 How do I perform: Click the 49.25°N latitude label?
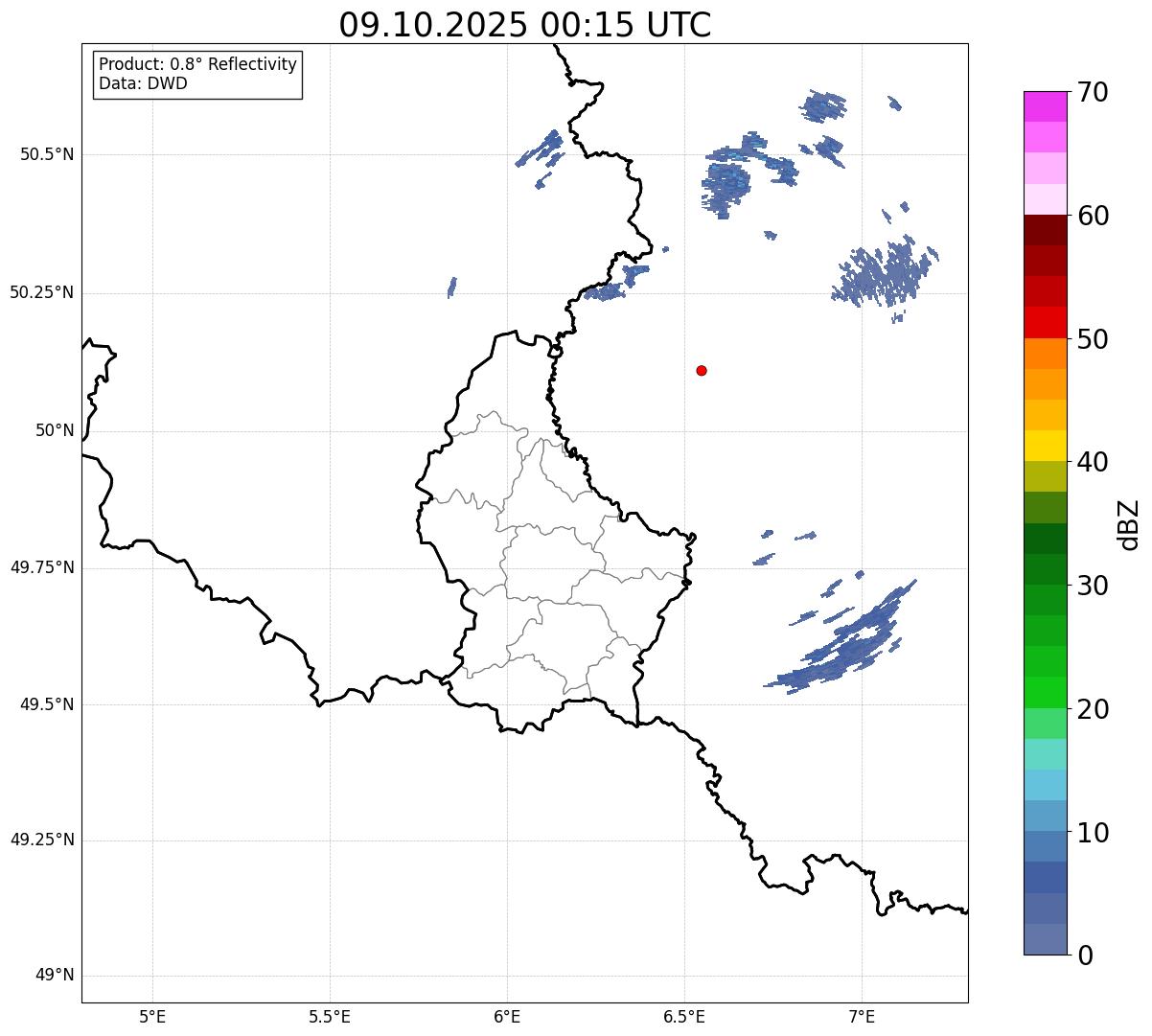click(x=42, y=840)
